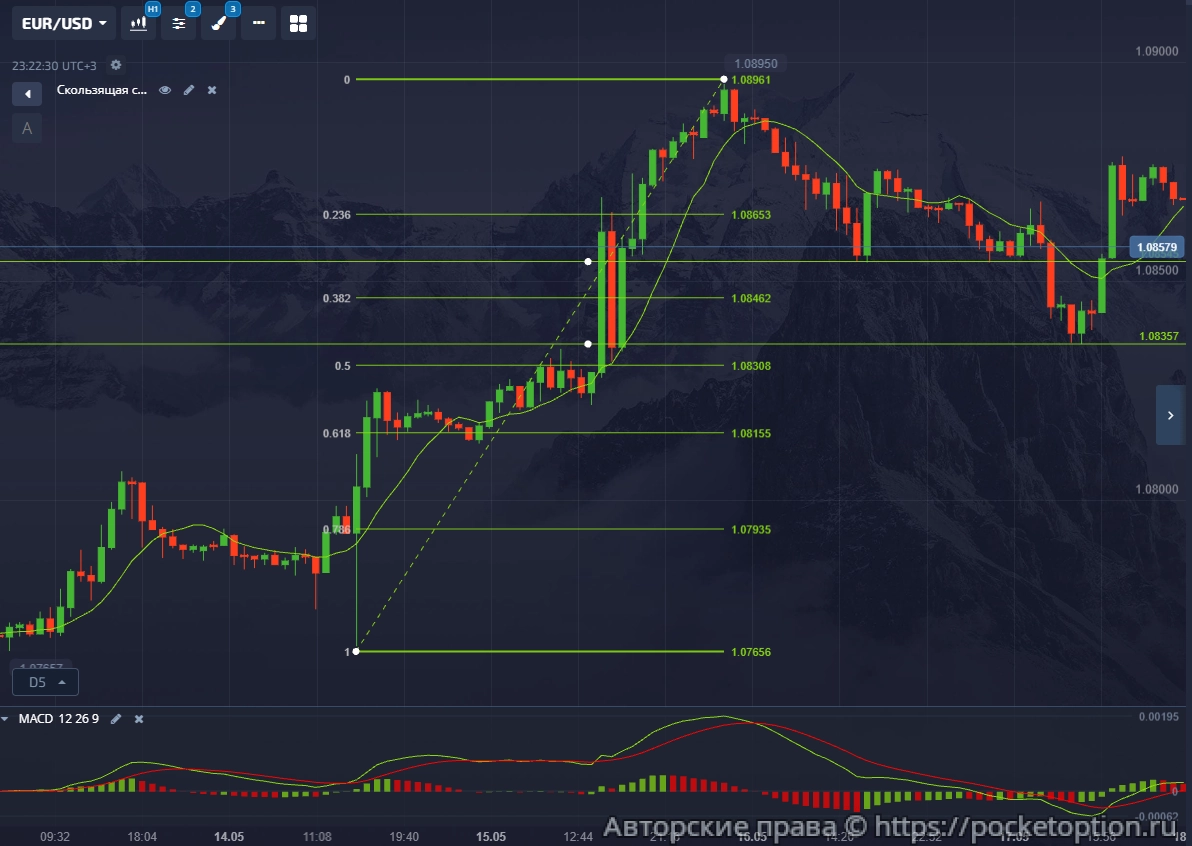Open time zone settings gear icon
This screenshot has height=846, width=1192.
[116, 65]
